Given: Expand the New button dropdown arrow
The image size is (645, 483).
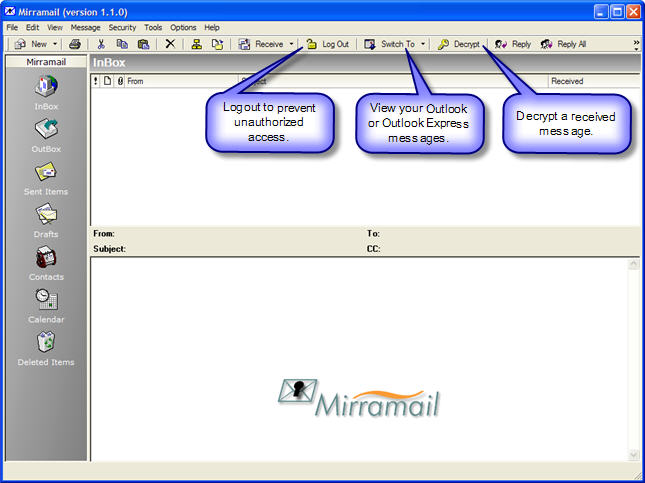Looking at the screenshot, I should [55, 44].
